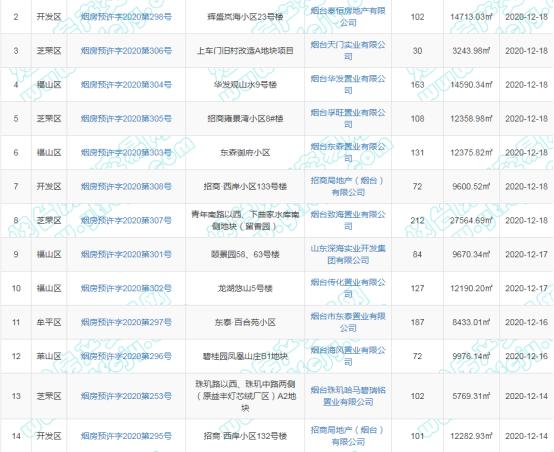The width and height of the screenshot is (554, 452).
Task: Open the developer link in row 2
Action: point(348,17)
